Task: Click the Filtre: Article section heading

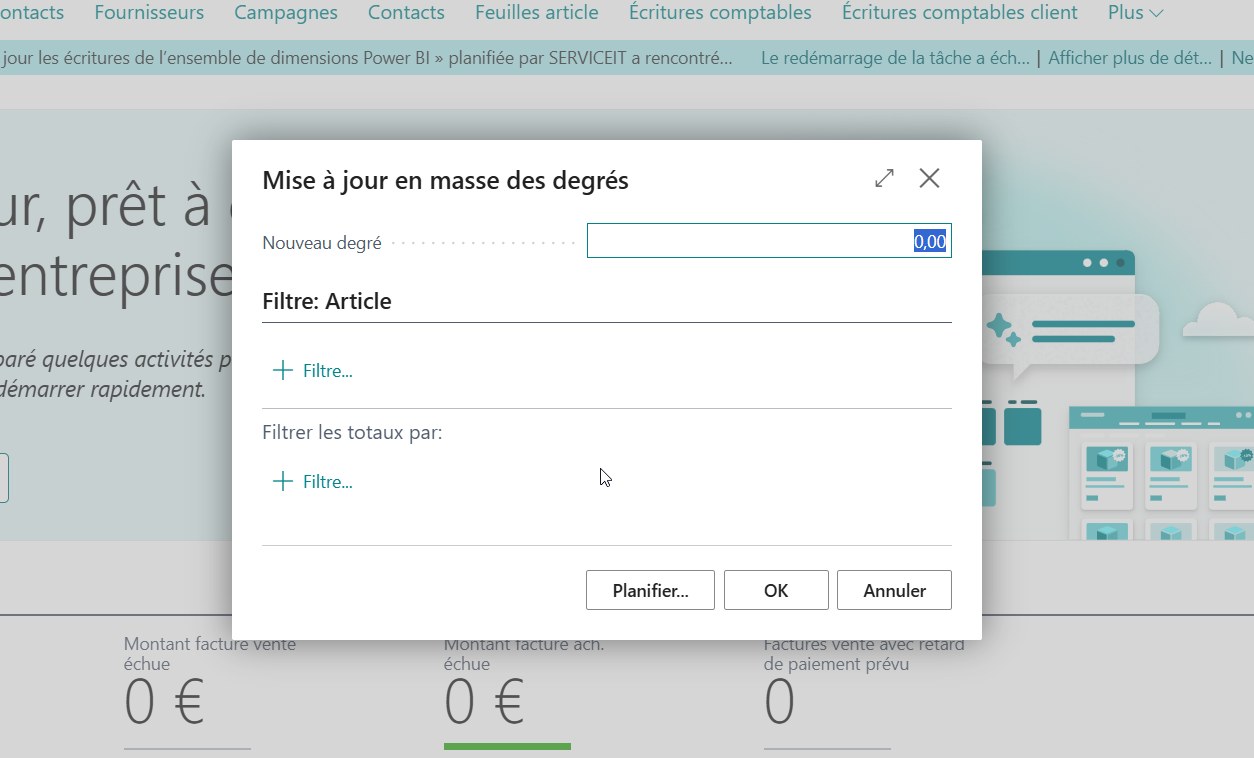Action: (327, 301)
